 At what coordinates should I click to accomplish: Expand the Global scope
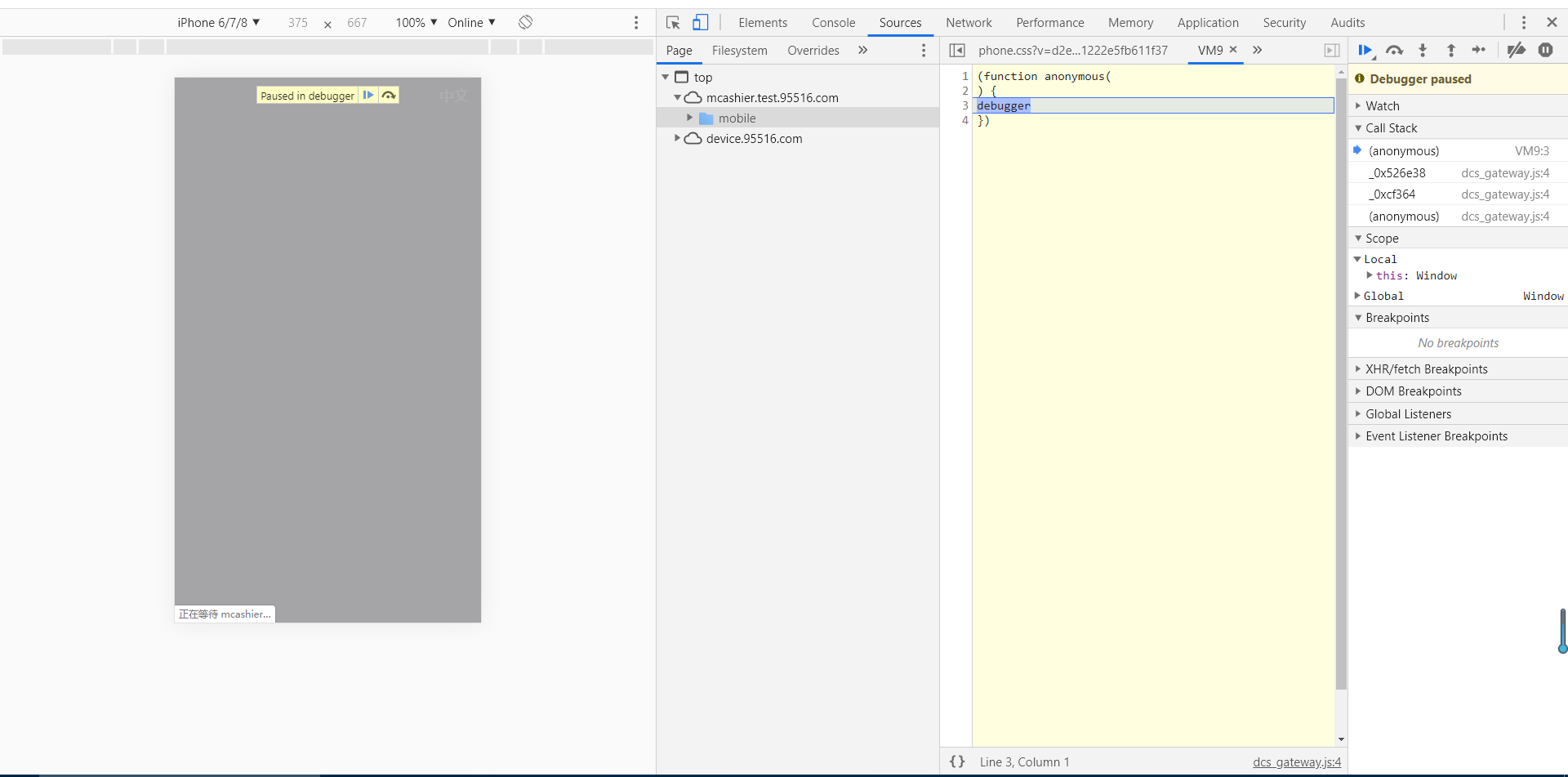(x=1357, y=296)
